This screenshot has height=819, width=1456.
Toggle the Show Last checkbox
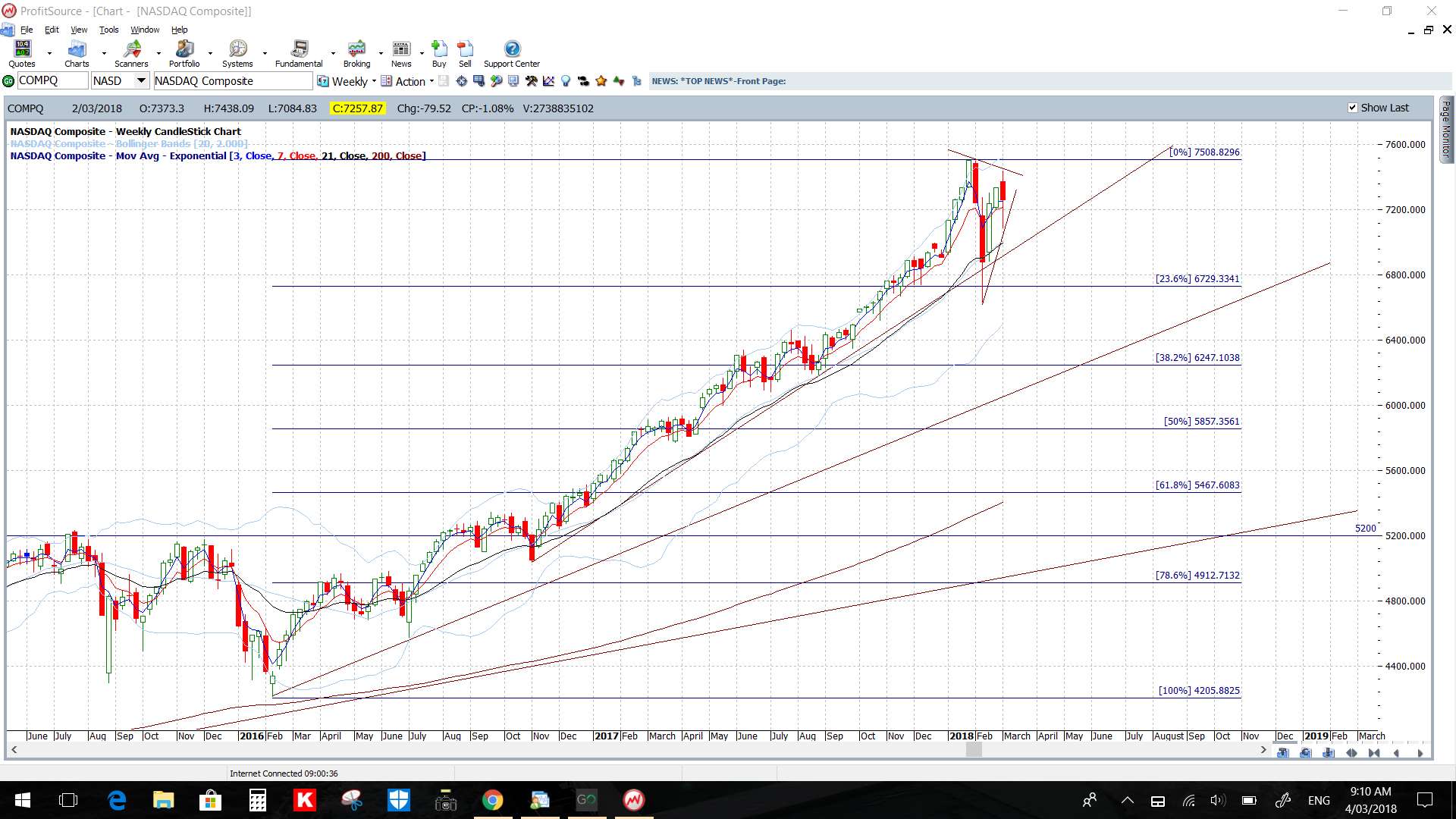pos(1352,108)
